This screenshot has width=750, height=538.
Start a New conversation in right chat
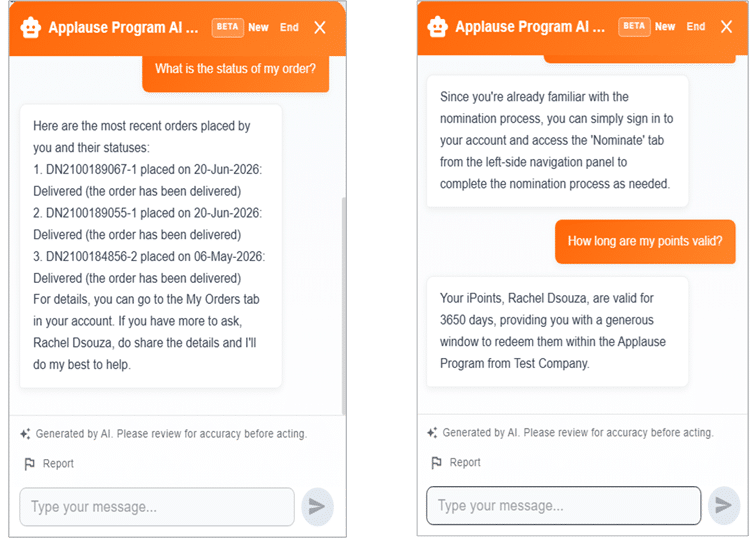pyautogui.click(x=665, y=26)
